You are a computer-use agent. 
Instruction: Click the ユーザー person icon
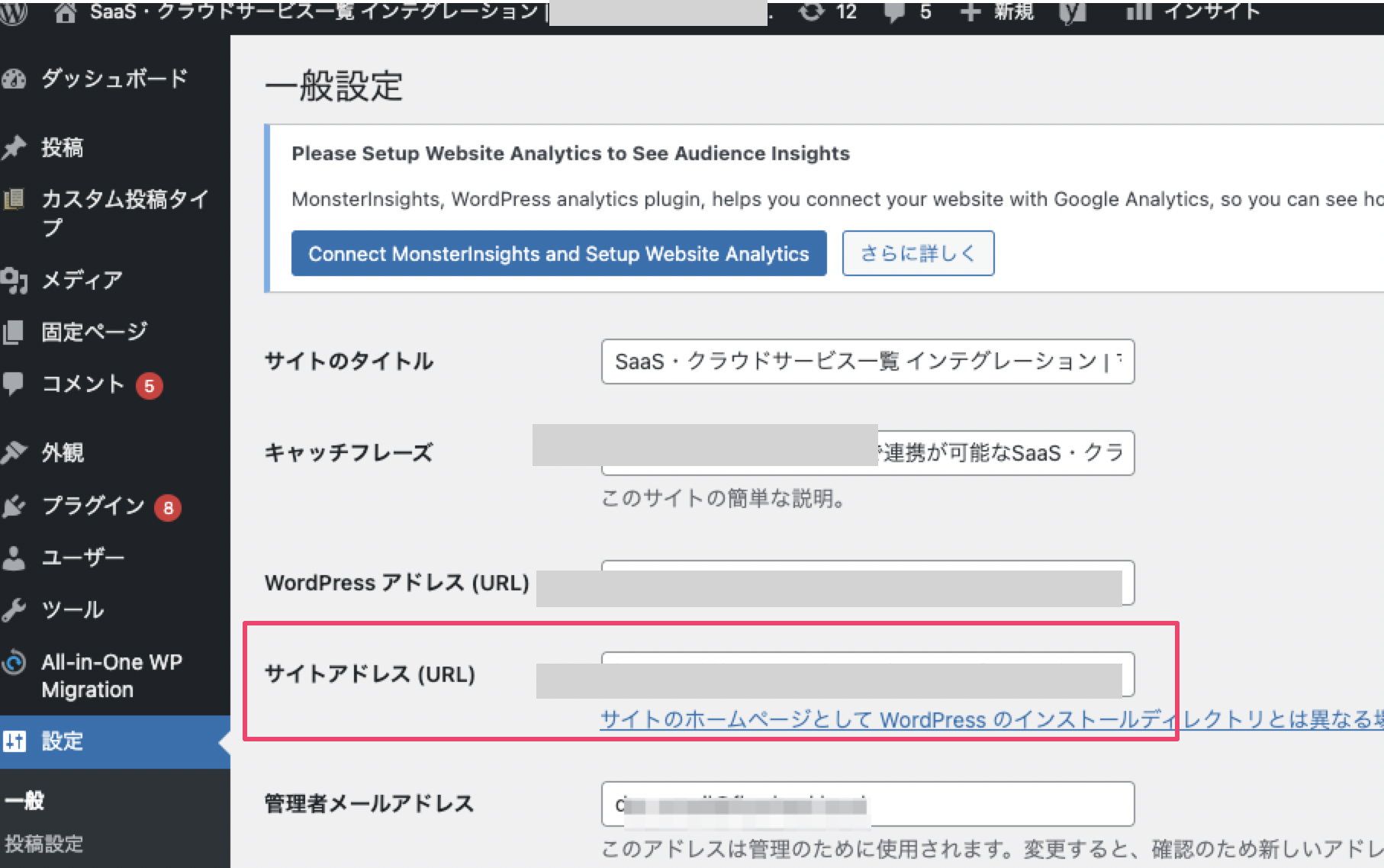pyautogui.click(x=14, y=558)
